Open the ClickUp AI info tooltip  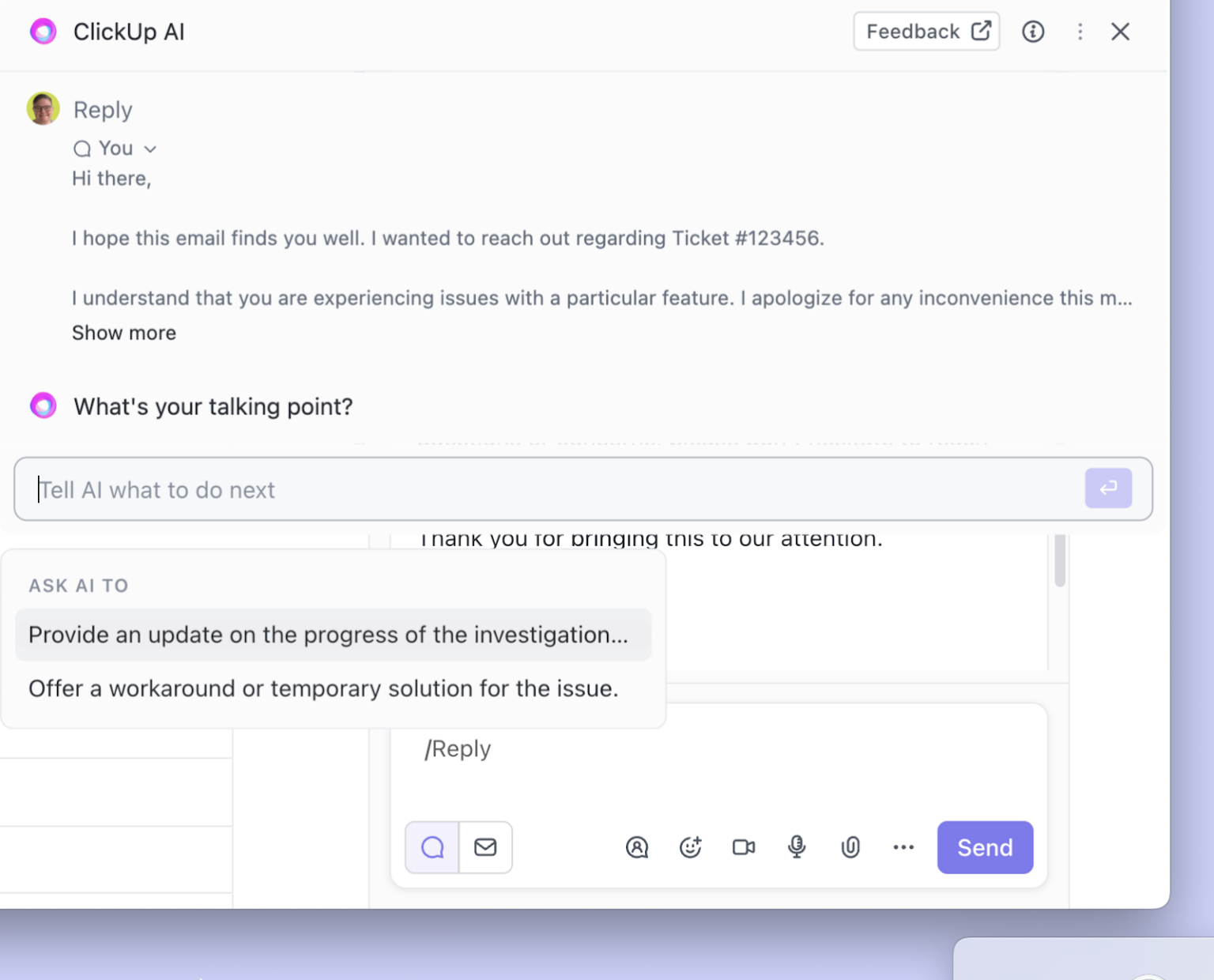[x=1033, y=32]
